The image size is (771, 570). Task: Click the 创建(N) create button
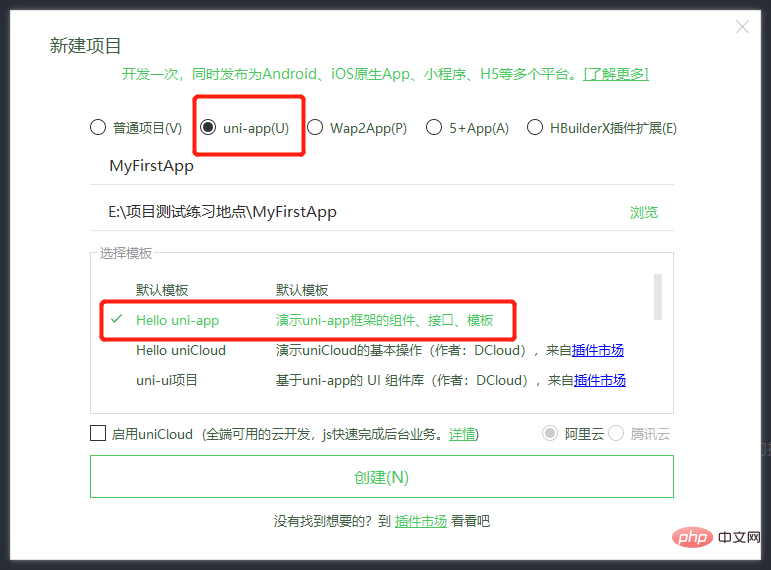point(382,477)
